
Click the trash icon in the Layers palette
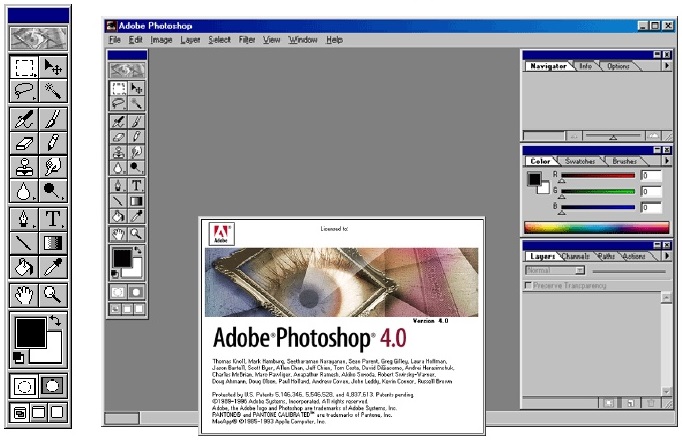click(x=651, y=403)
